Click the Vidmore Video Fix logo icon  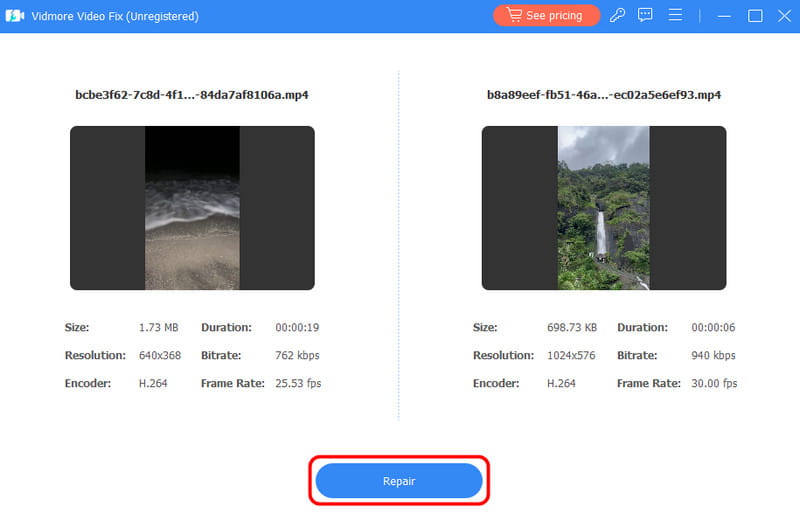[x=16, y=16]
